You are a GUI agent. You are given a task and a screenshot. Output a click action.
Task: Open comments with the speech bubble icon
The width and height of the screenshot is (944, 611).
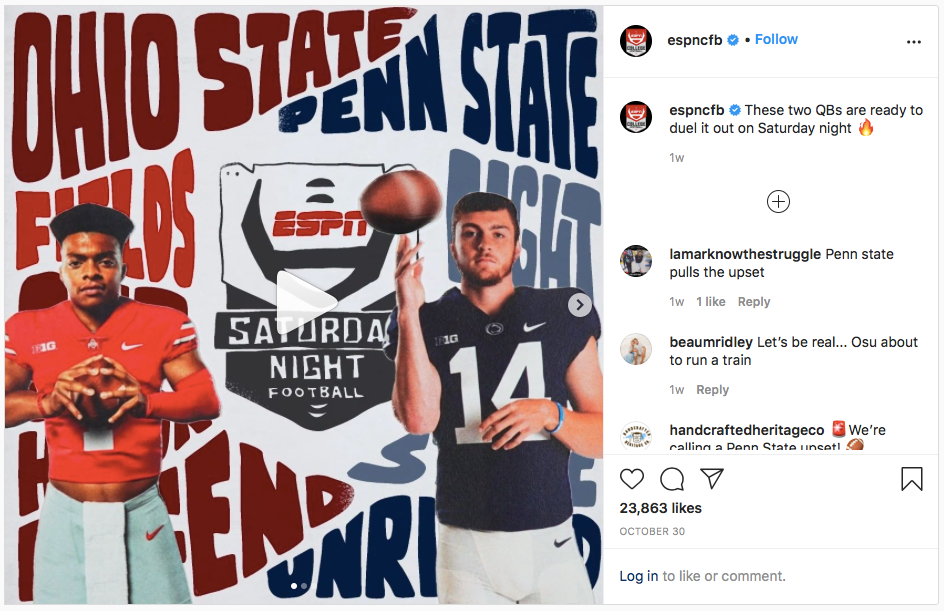(672, 479)
